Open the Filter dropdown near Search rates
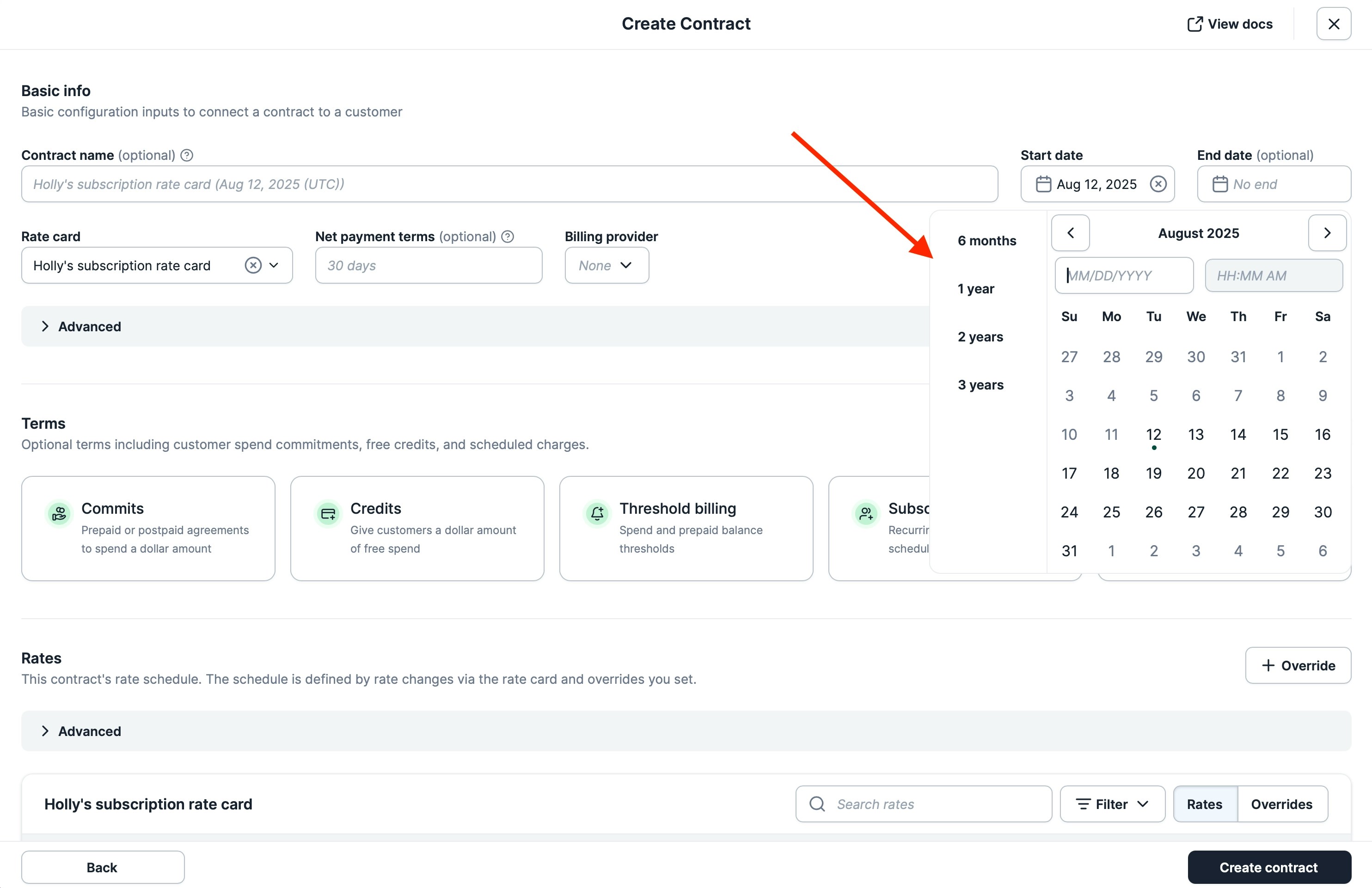Viewport: 1372px width, 888px height. pyautogui.click(x=1112, y=804)
